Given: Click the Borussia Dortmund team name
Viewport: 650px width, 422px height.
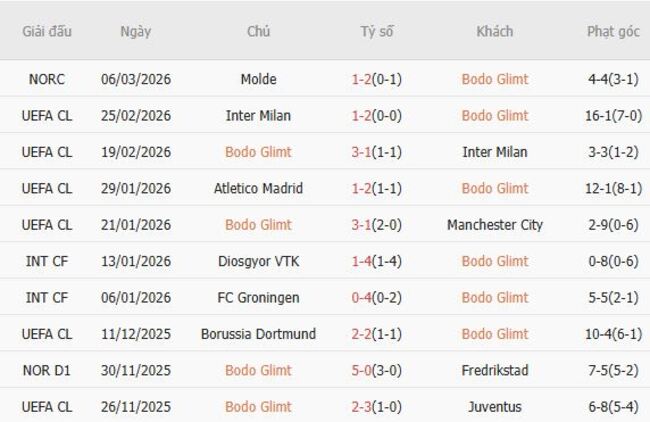Looking at the screenshot, I should coord(258,334).
